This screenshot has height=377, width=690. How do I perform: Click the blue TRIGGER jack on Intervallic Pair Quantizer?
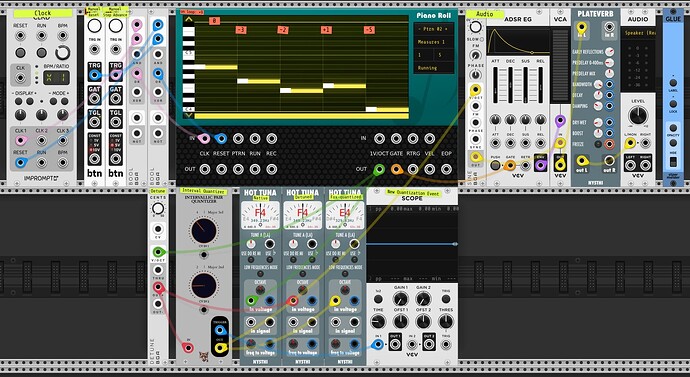(220, 330)
